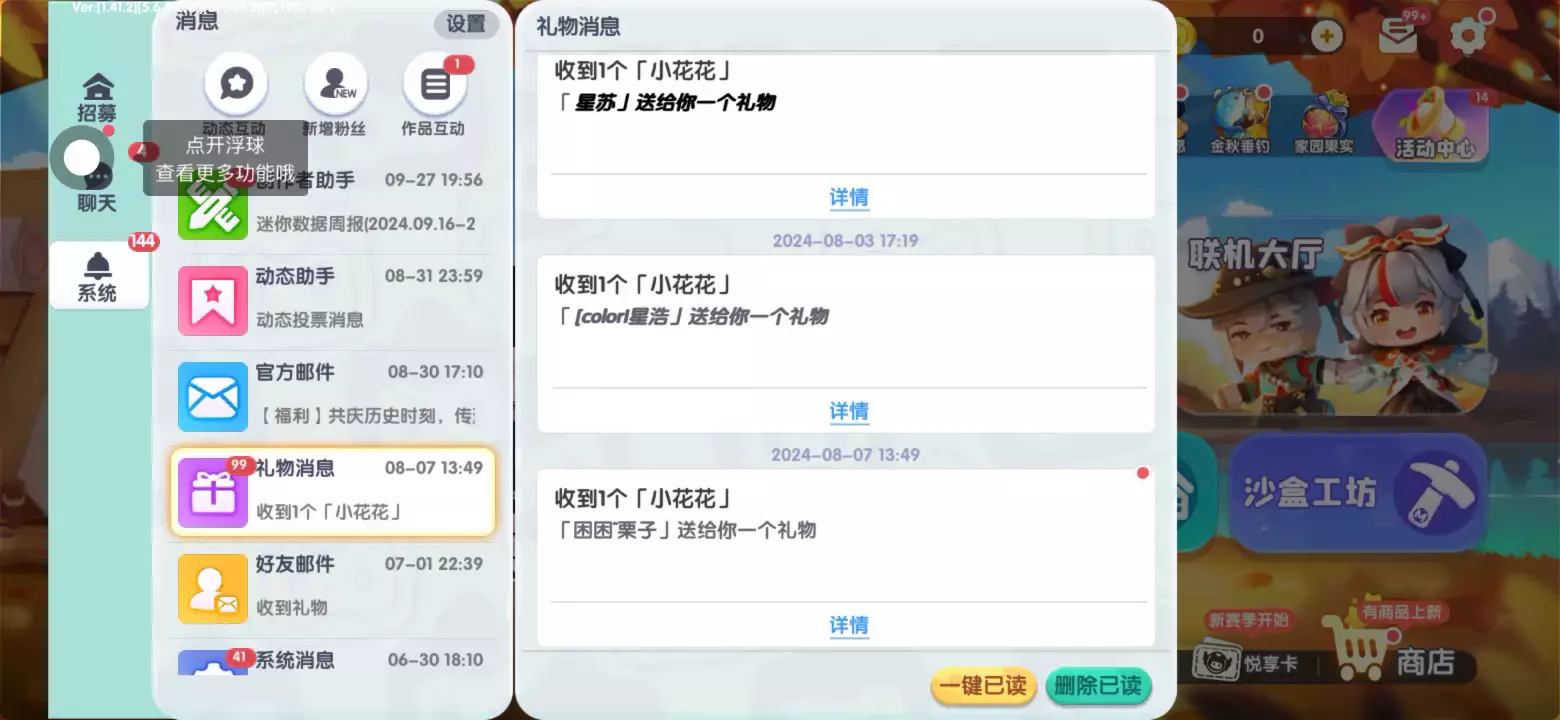
Task: Click the coin count 0
Action: coord(1257,37)
